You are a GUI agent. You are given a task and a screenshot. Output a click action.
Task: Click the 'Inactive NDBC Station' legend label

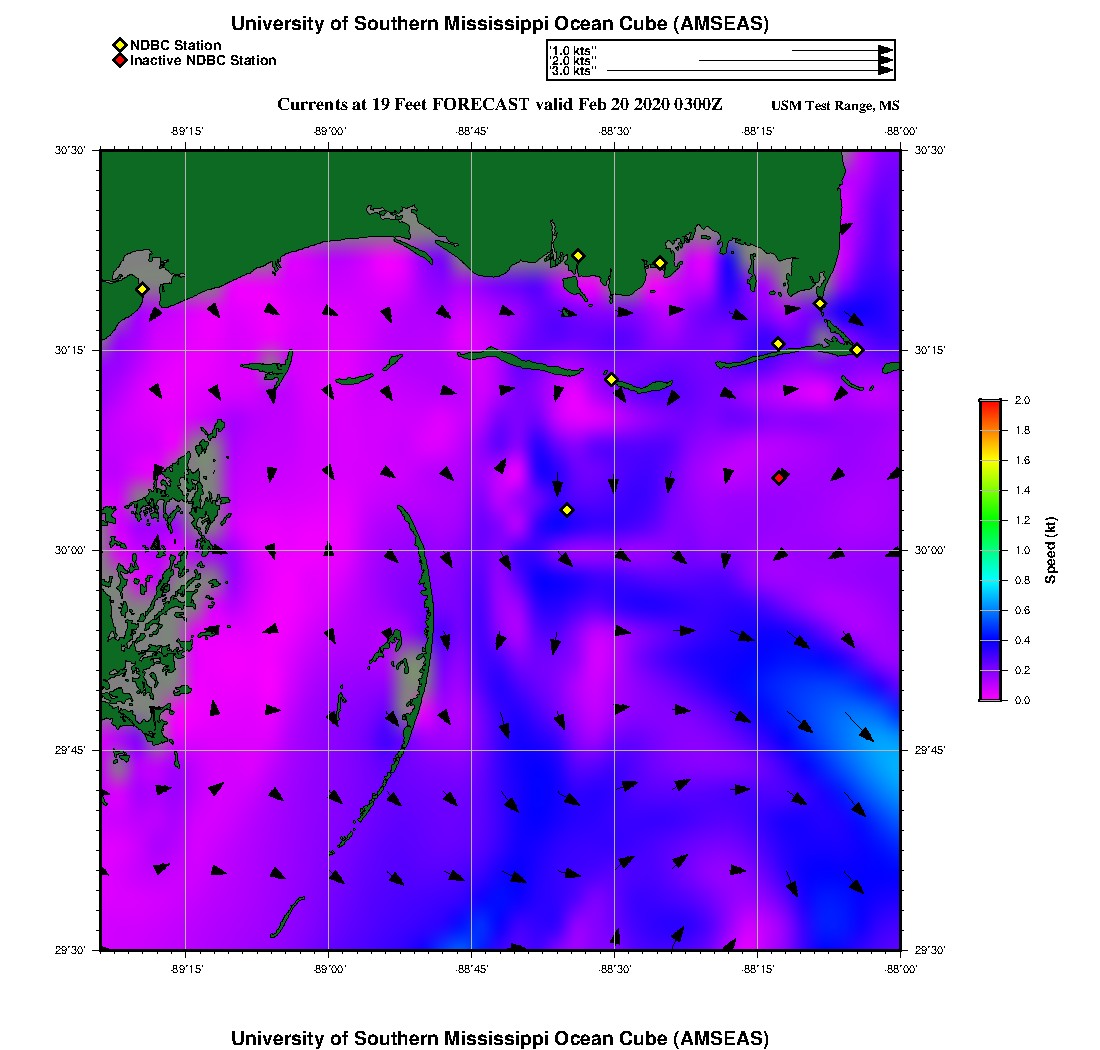click(x=203, y=61)
